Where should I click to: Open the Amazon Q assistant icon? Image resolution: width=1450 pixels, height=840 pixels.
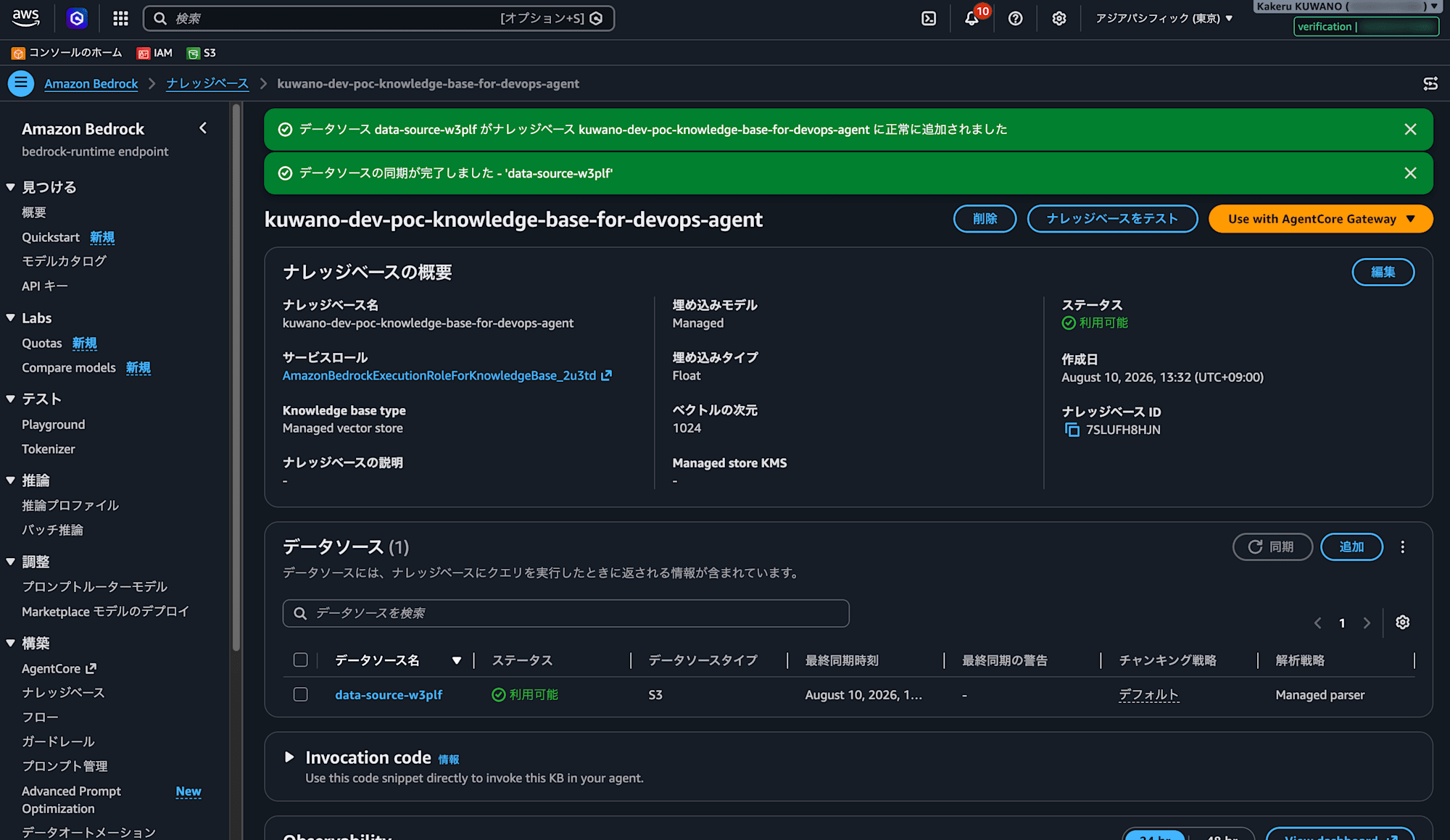[77, 18]
